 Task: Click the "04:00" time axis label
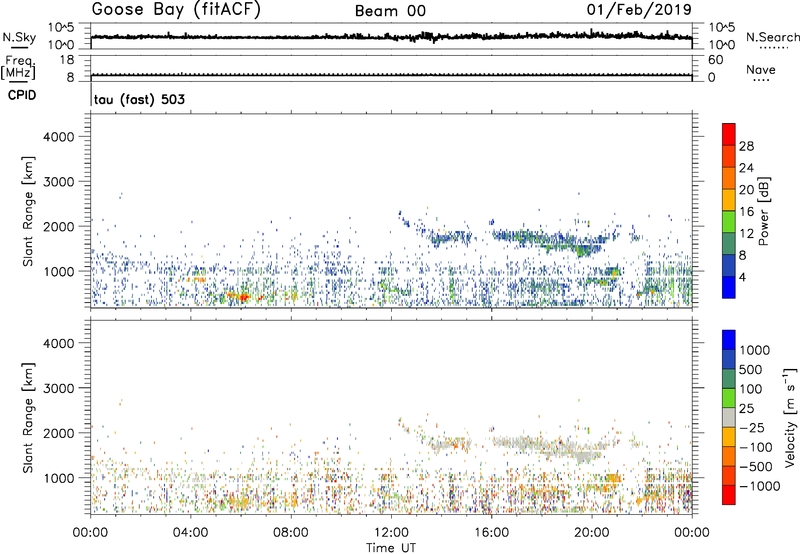[x=190, y=532]
